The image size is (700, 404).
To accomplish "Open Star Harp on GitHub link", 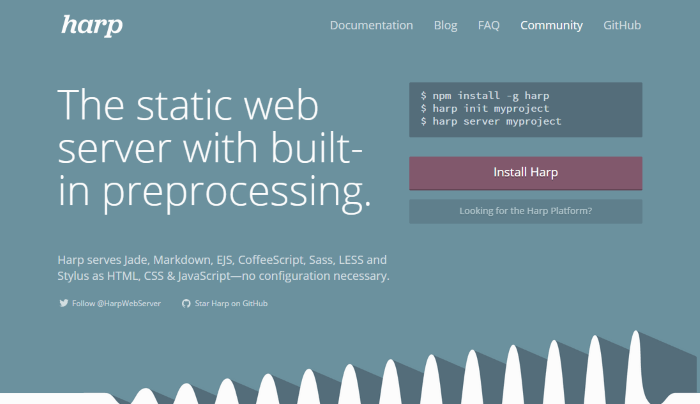I will point(231,304).
